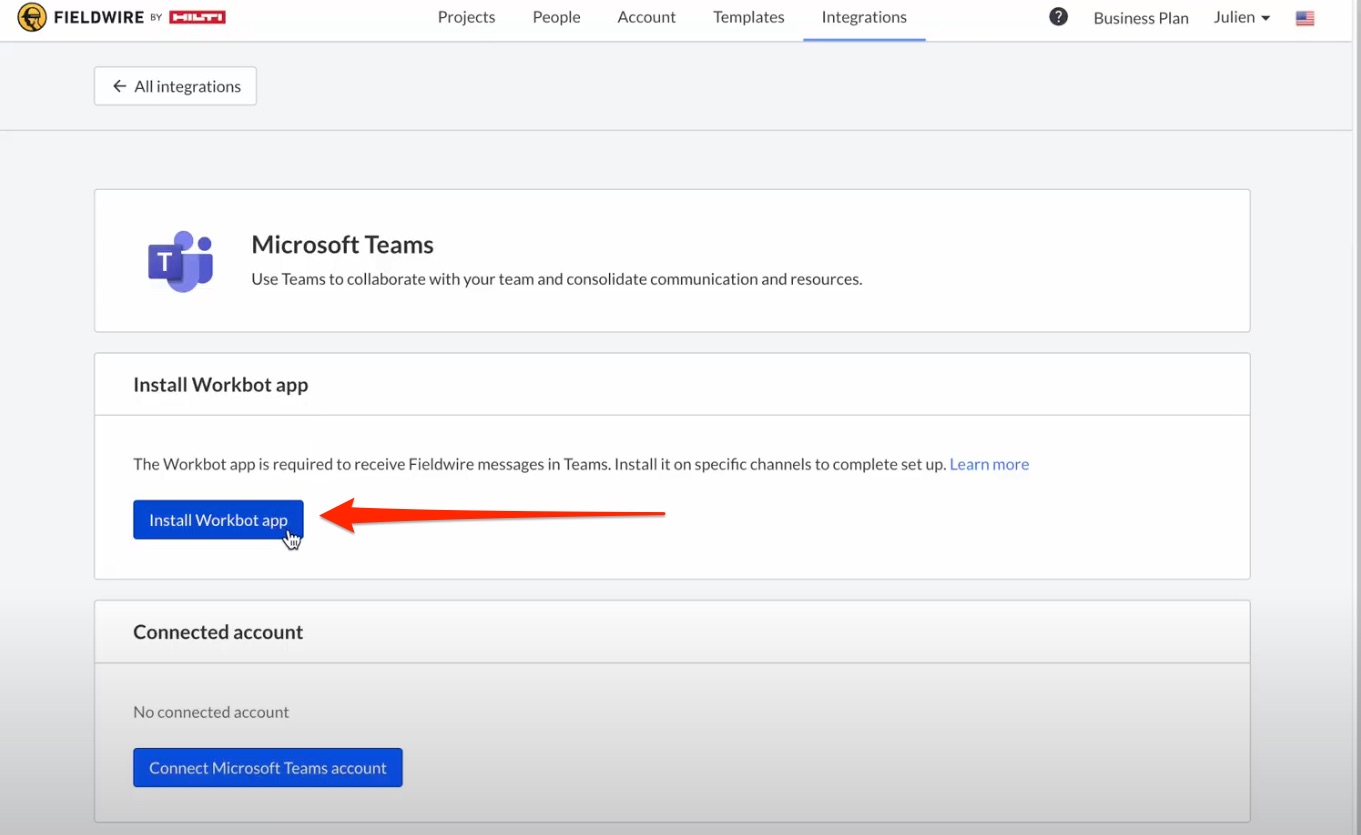Click the Workbot app requirement sentence
Screen dimensions: 1361x835
[540, 464]
